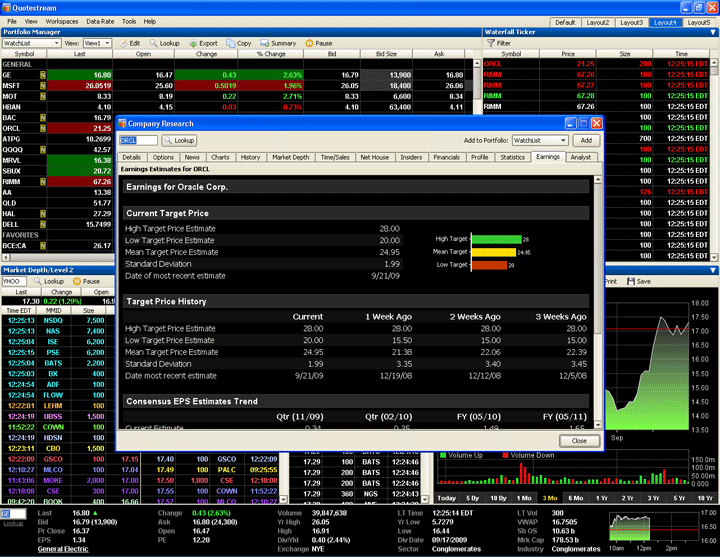
Task: Switch to the Analyst tab
Action: coord(580,157)
